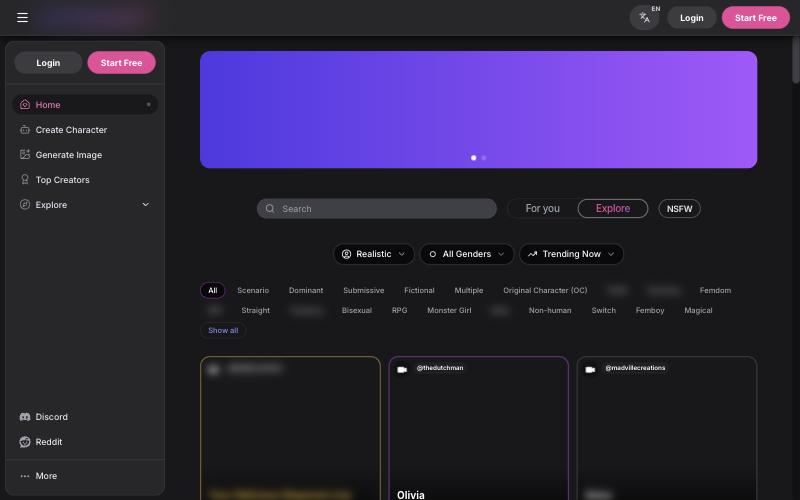Click the trending arrow icon
This screenshot has height=500, width=800.
pyautogui.click(x=532, y=254)
